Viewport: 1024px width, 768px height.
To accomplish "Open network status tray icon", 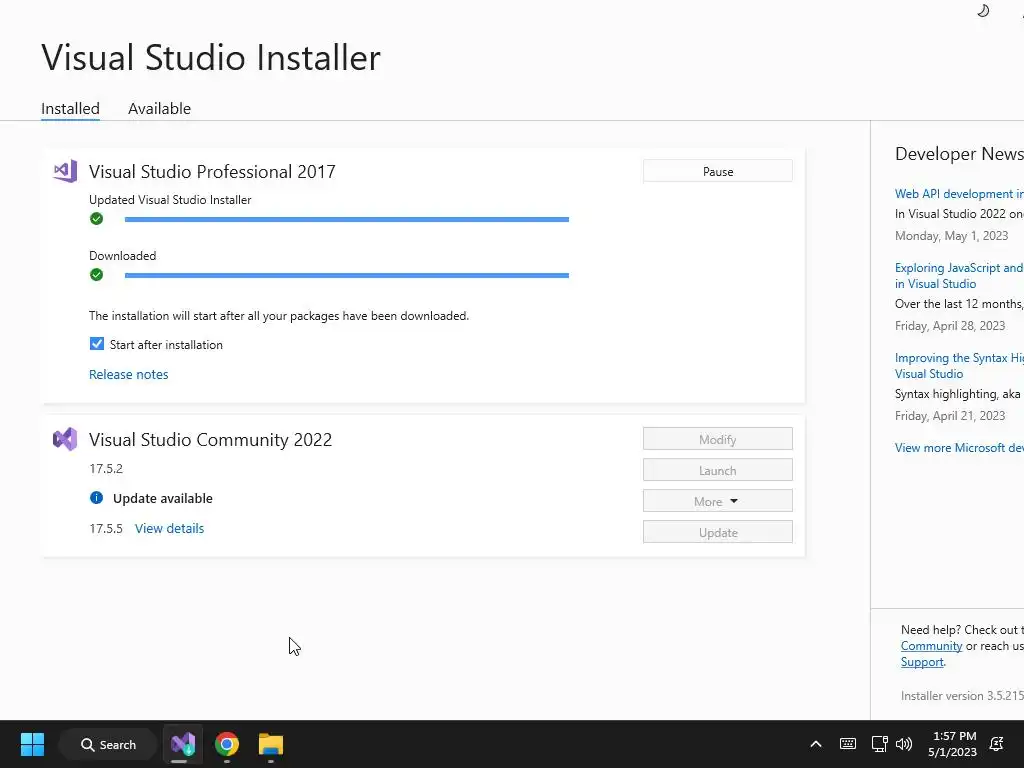I will 879,744.
